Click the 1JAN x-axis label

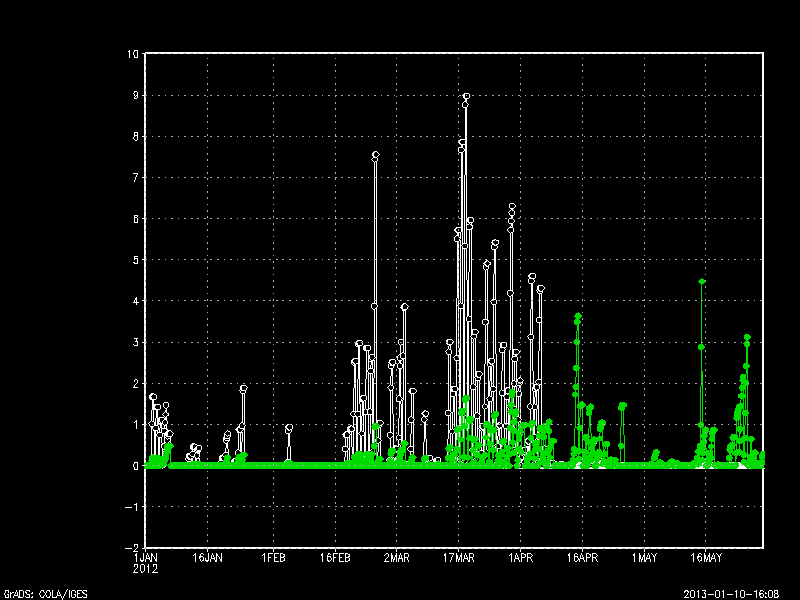tap(145, 558)
